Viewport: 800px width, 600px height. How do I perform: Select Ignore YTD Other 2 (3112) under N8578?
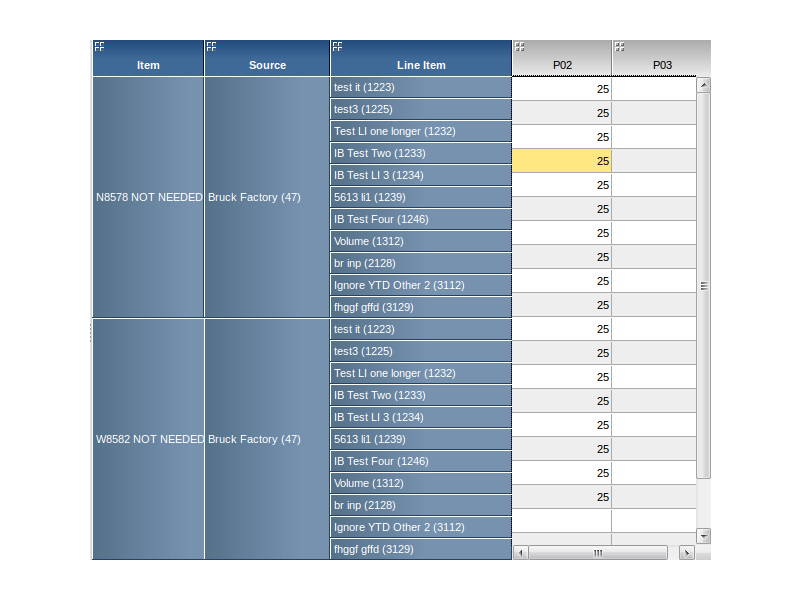point(421,285)
